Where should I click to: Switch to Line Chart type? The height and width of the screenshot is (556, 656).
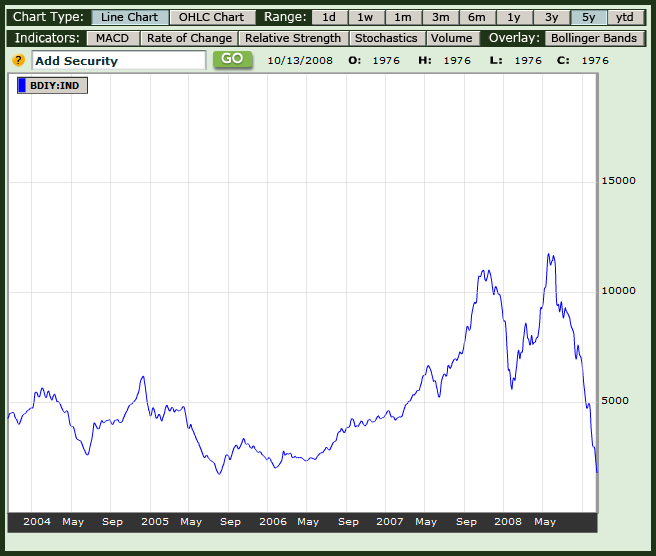pyautogui.click(x=129, y=17)
